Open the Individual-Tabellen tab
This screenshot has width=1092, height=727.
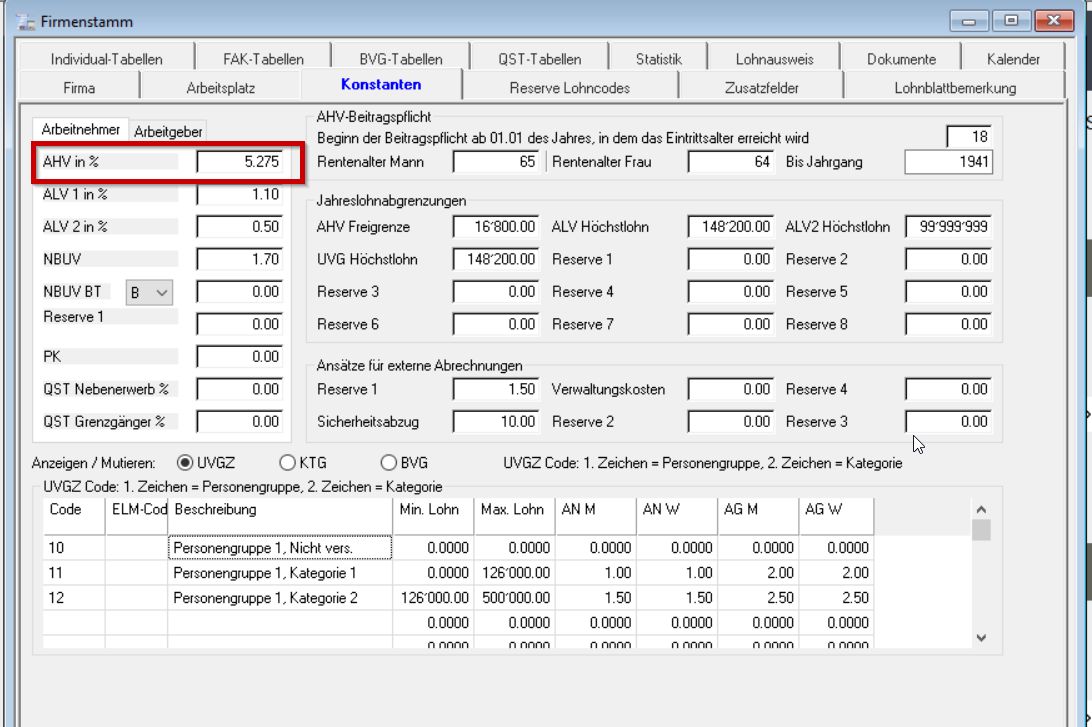[107, 58]
